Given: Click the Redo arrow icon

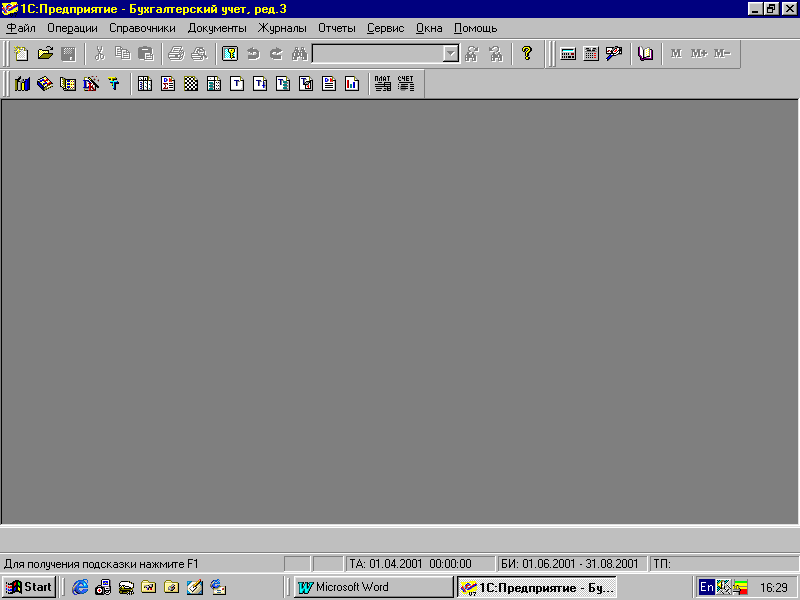Looking at the screenshot, I should click(276, 54).
